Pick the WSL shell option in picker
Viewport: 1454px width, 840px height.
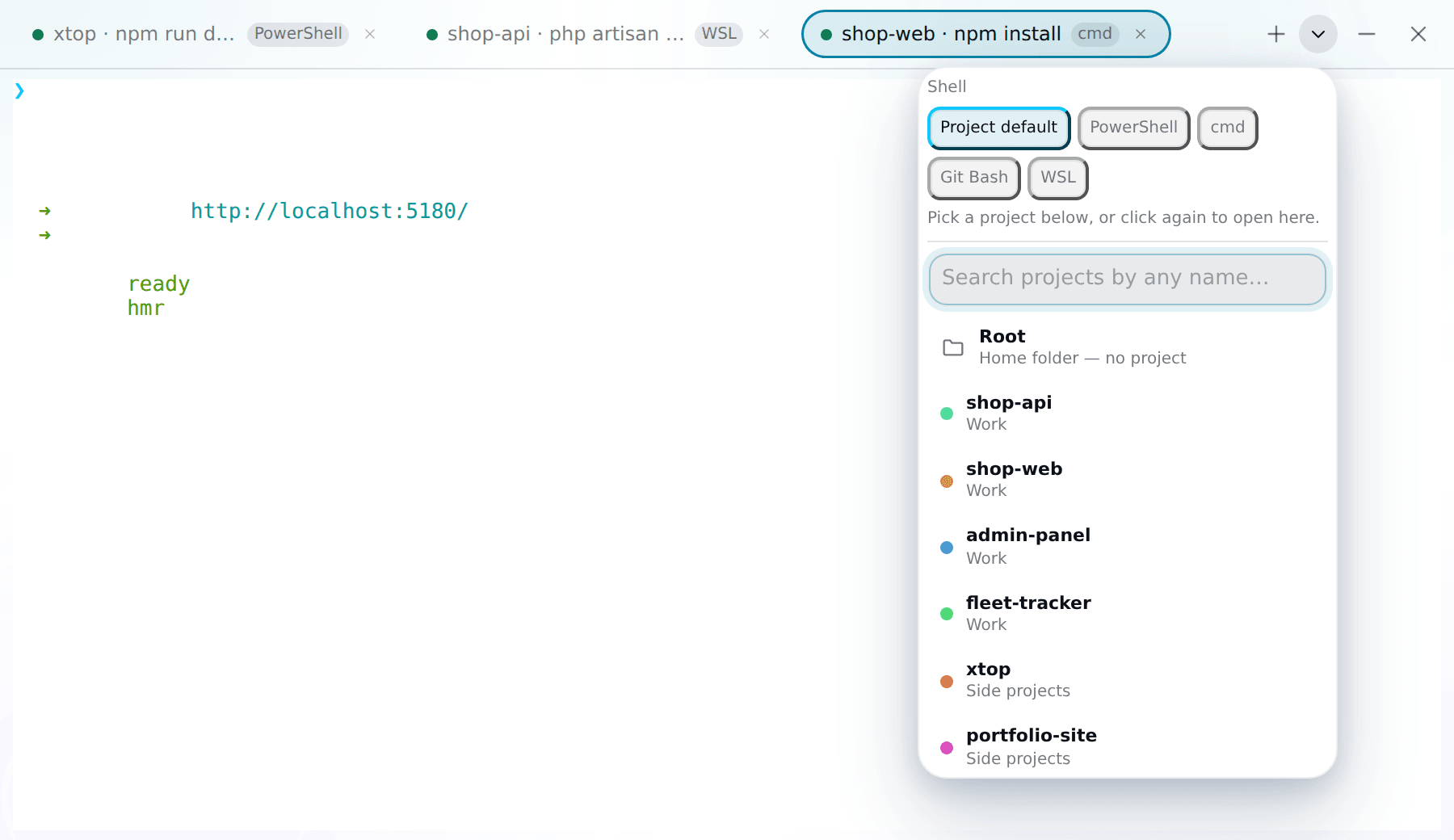click(1057, 178)
